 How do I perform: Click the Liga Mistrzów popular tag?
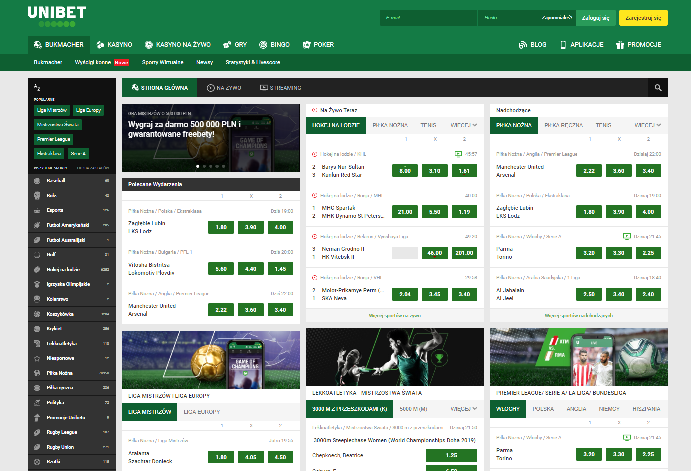(52, 110)
